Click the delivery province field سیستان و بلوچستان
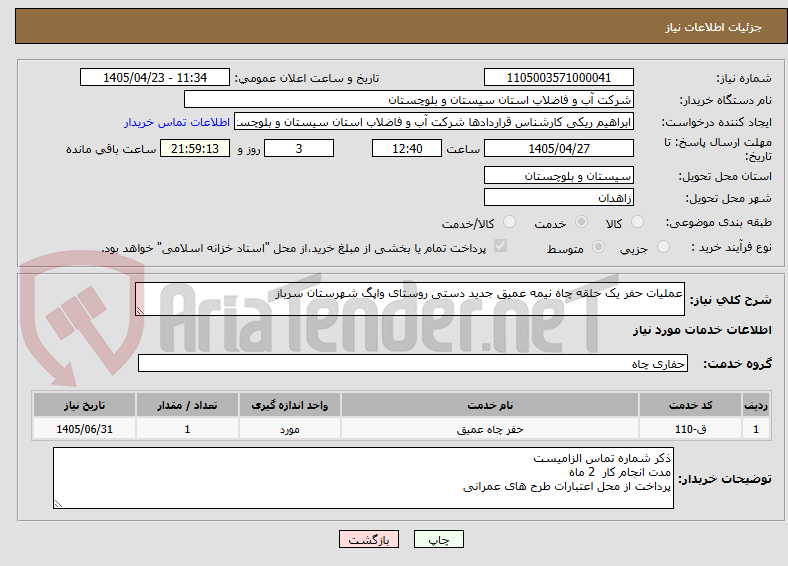Screen dimensions: 788x566 click(558, 175)
